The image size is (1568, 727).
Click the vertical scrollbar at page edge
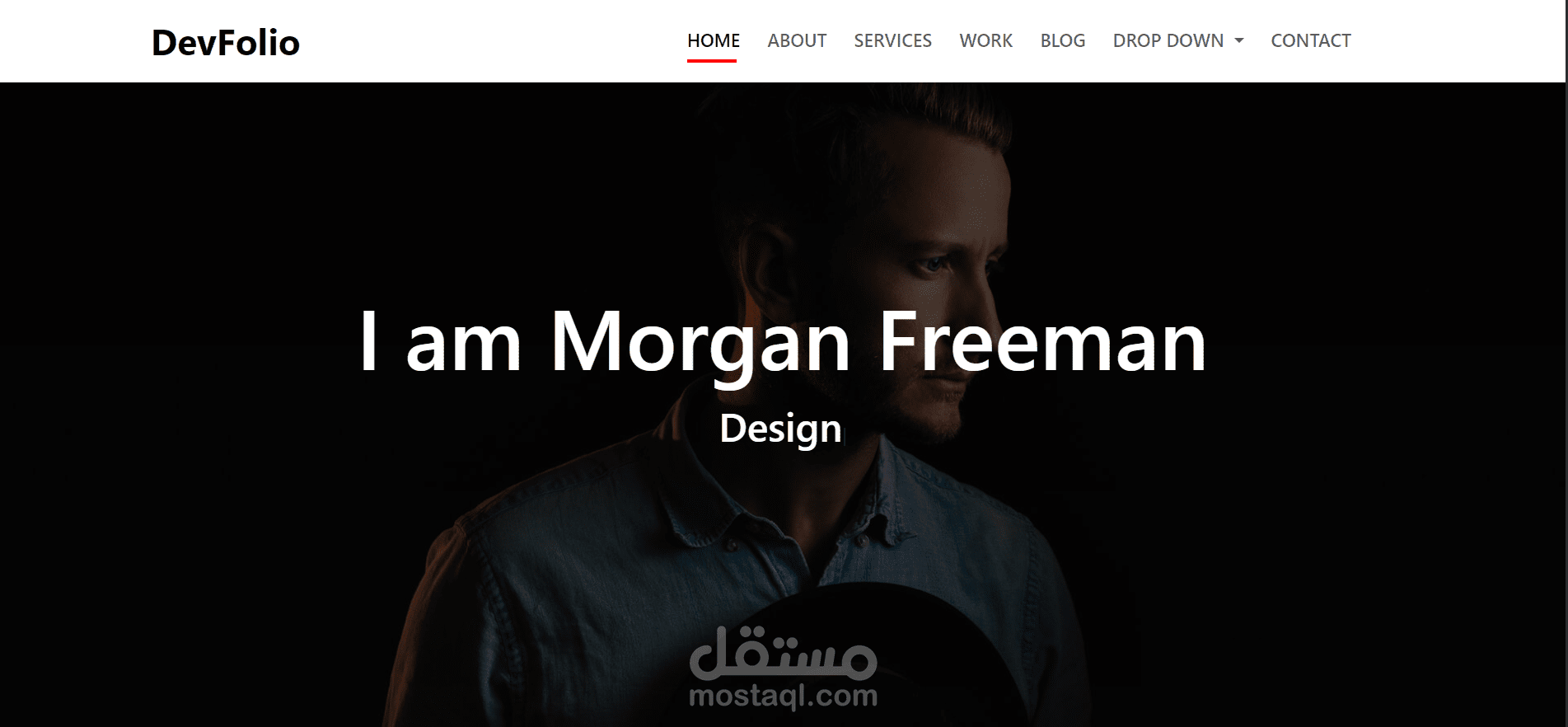click(1566, 363)
